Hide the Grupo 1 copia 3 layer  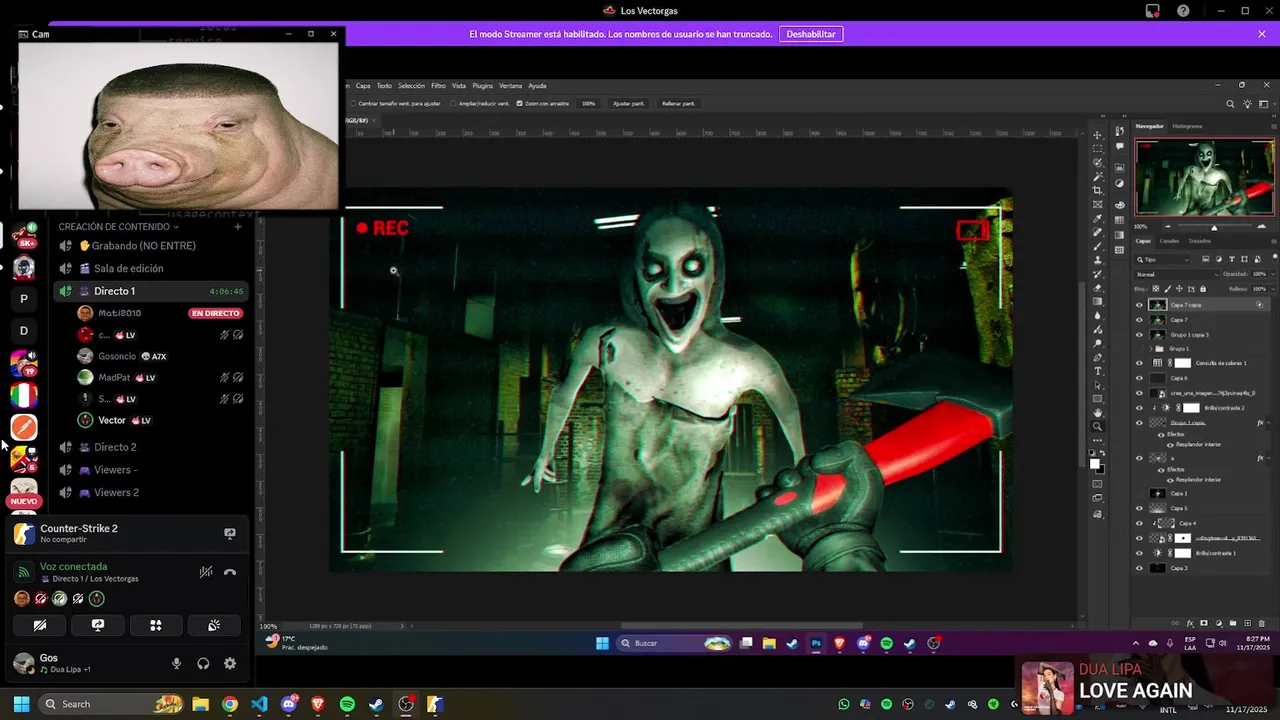coord(1139,335)
